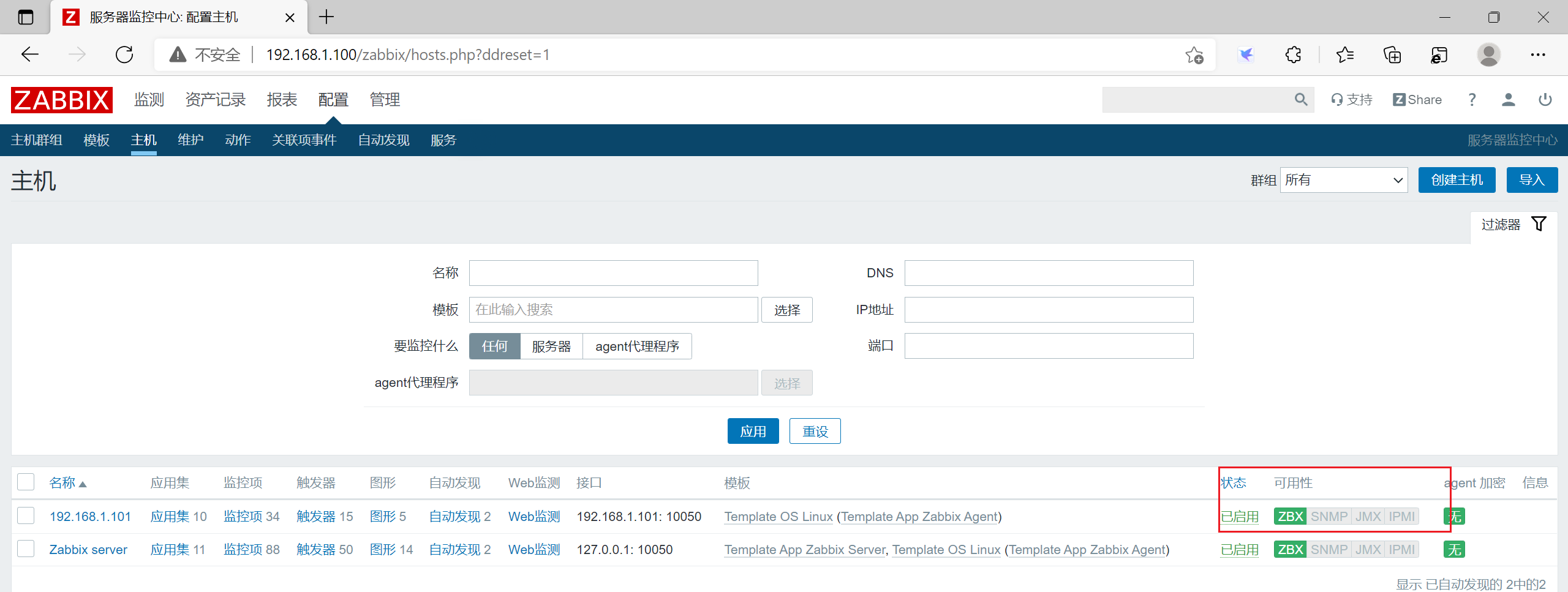
Task: Open the 群组 group dropdown
Action: [x=1344, y=180]
